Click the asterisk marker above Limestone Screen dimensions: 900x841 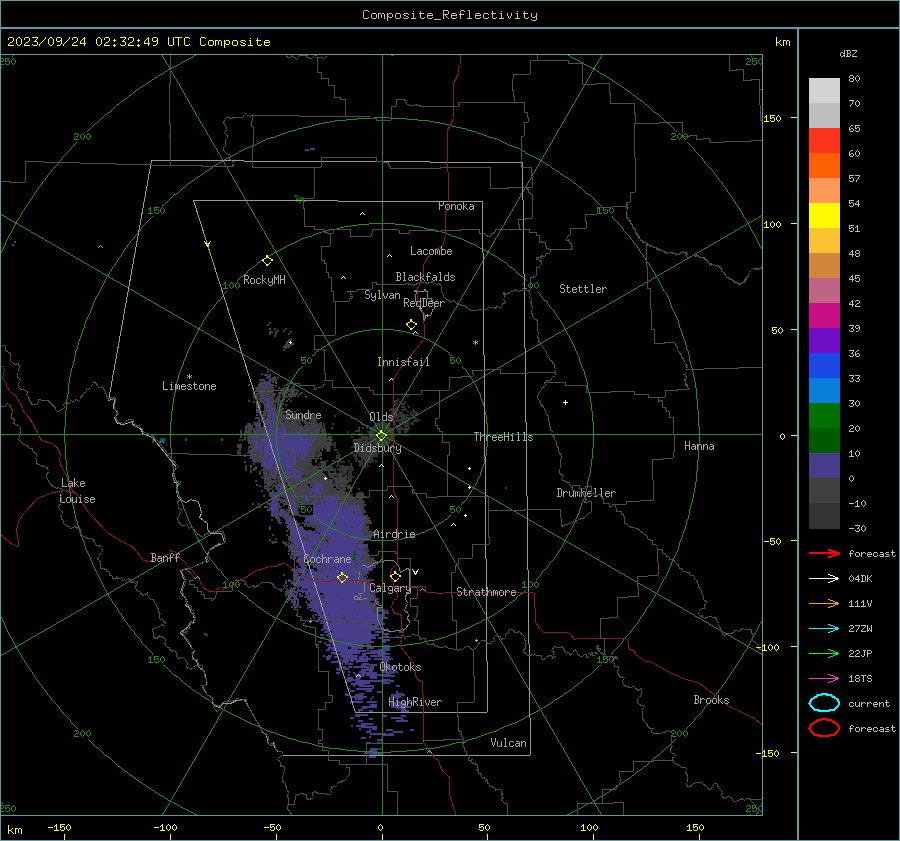point(189,377)
